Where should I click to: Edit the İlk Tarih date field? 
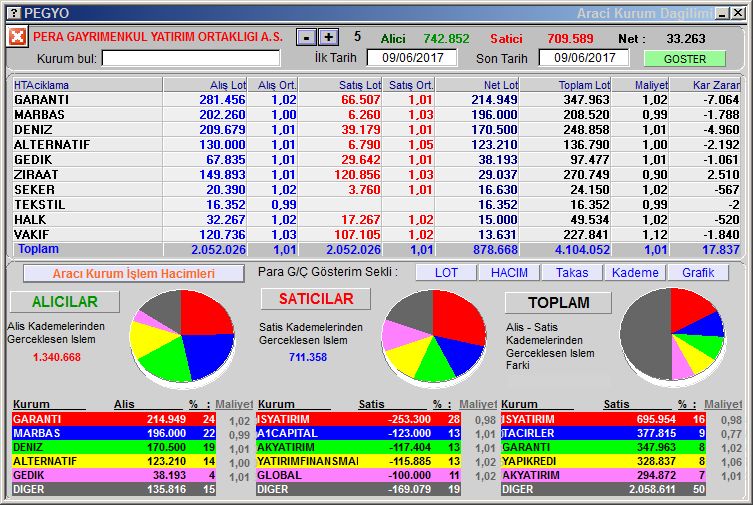click(x=412, y=58)
